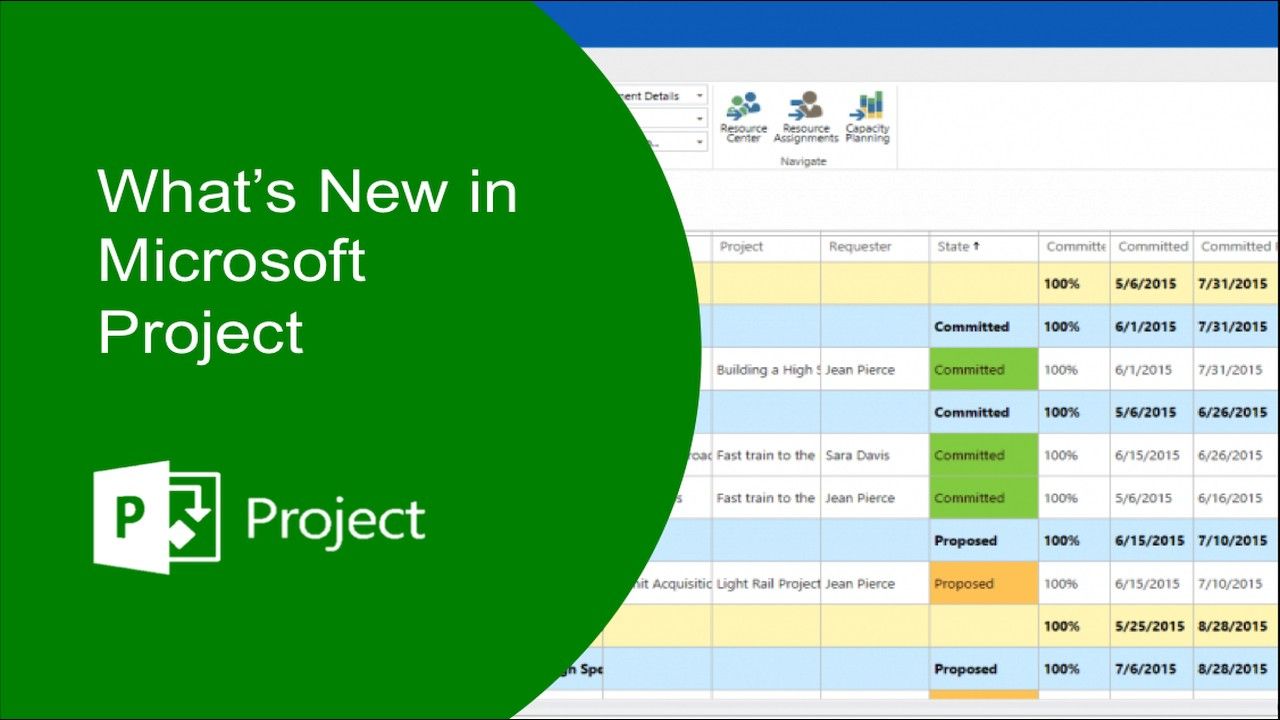Click 'Fast train to the' in Sara Davis row
The height and width of the screenshot is (720, 1280).
[x=766, y=455]
